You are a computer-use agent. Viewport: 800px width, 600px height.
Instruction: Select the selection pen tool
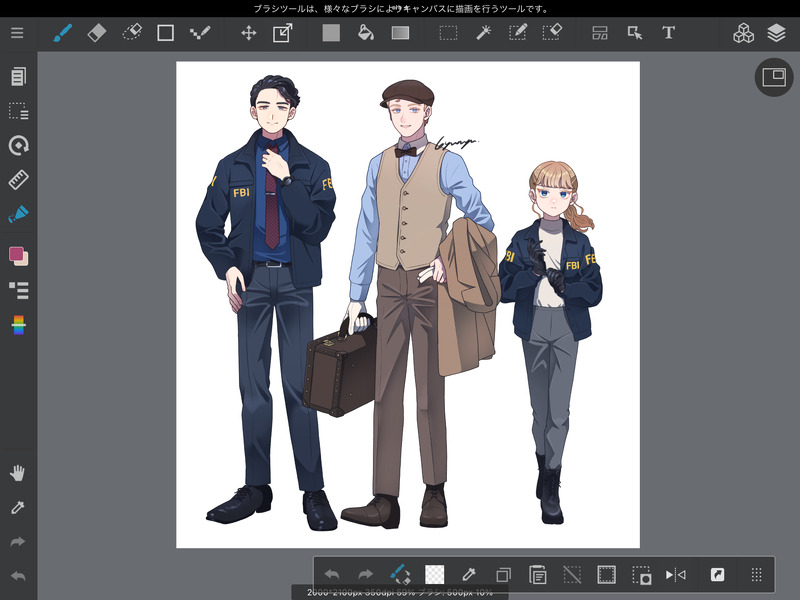coord(517,33)
